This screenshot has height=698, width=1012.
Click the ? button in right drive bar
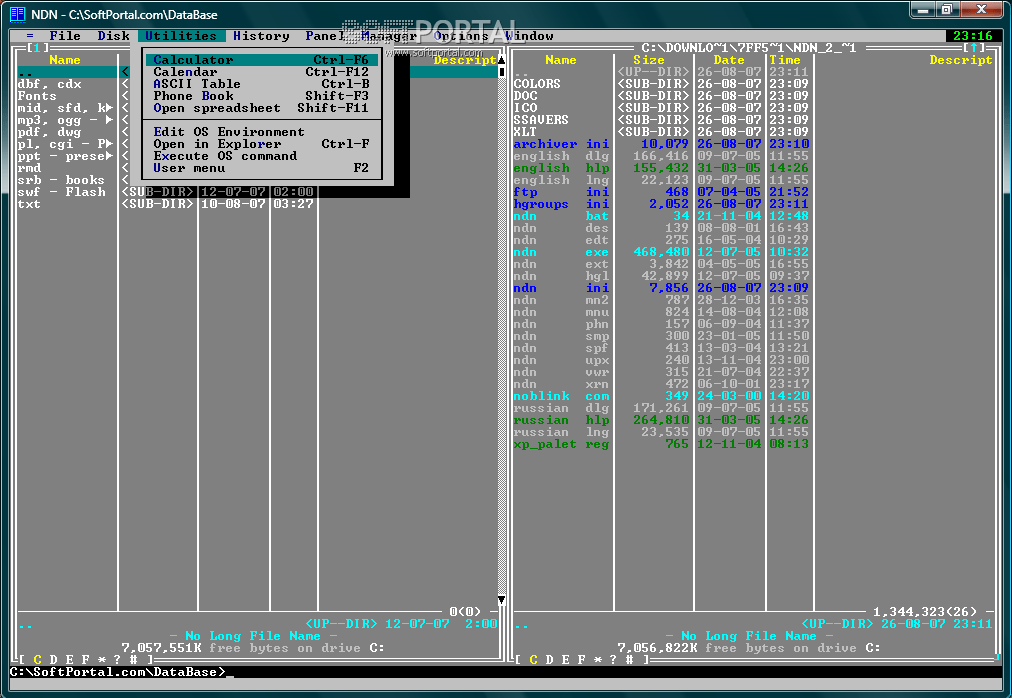(x=613, y=660)
